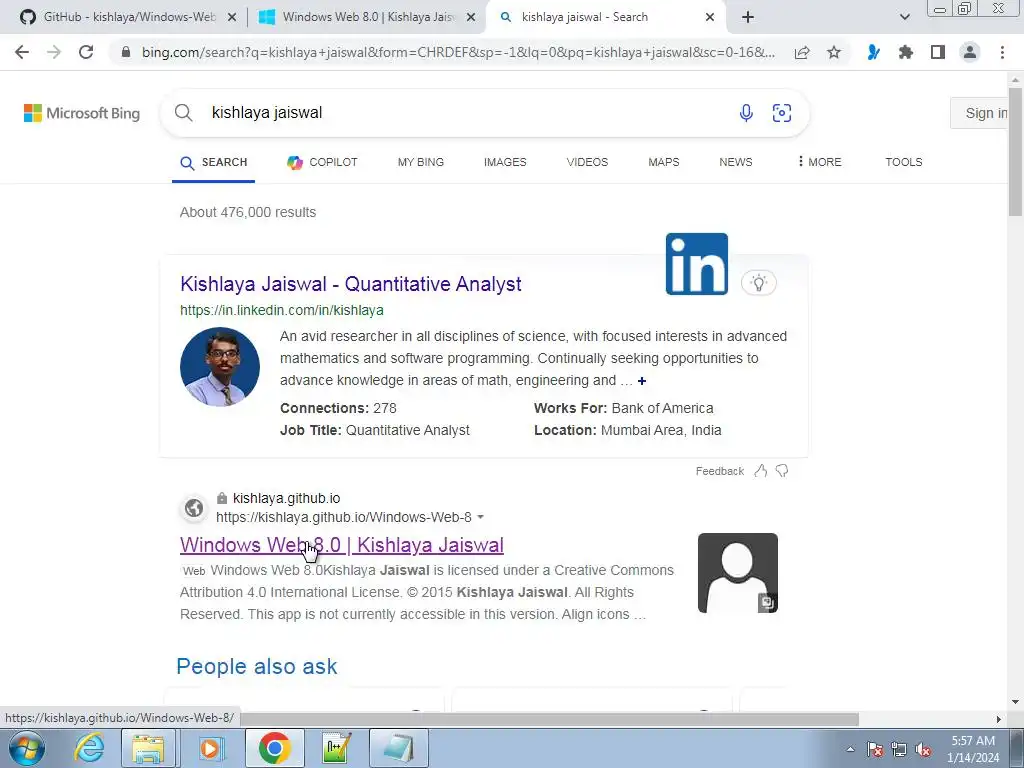Switch to MAPS results
The width and height of the screenshot is (1024, 768).
point(664,162)
